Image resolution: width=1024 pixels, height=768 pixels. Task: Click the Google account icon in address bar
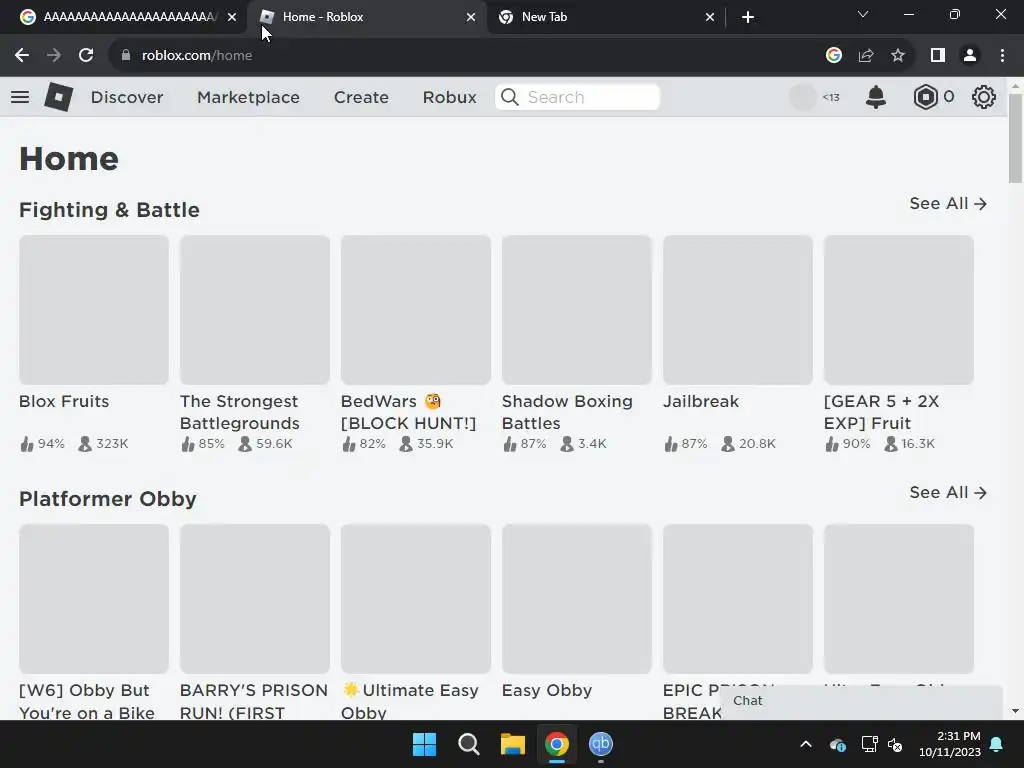tap(834, 56)
